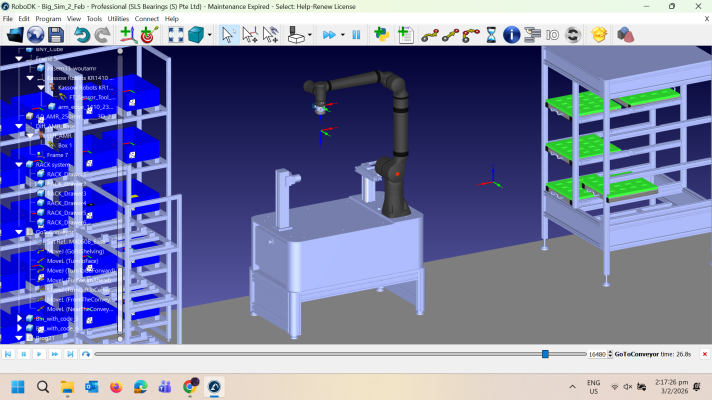The width and height of the screenshot is (712, 400).
Task: Close the simulation playback bar with red X
Action: tap(704, 354)
